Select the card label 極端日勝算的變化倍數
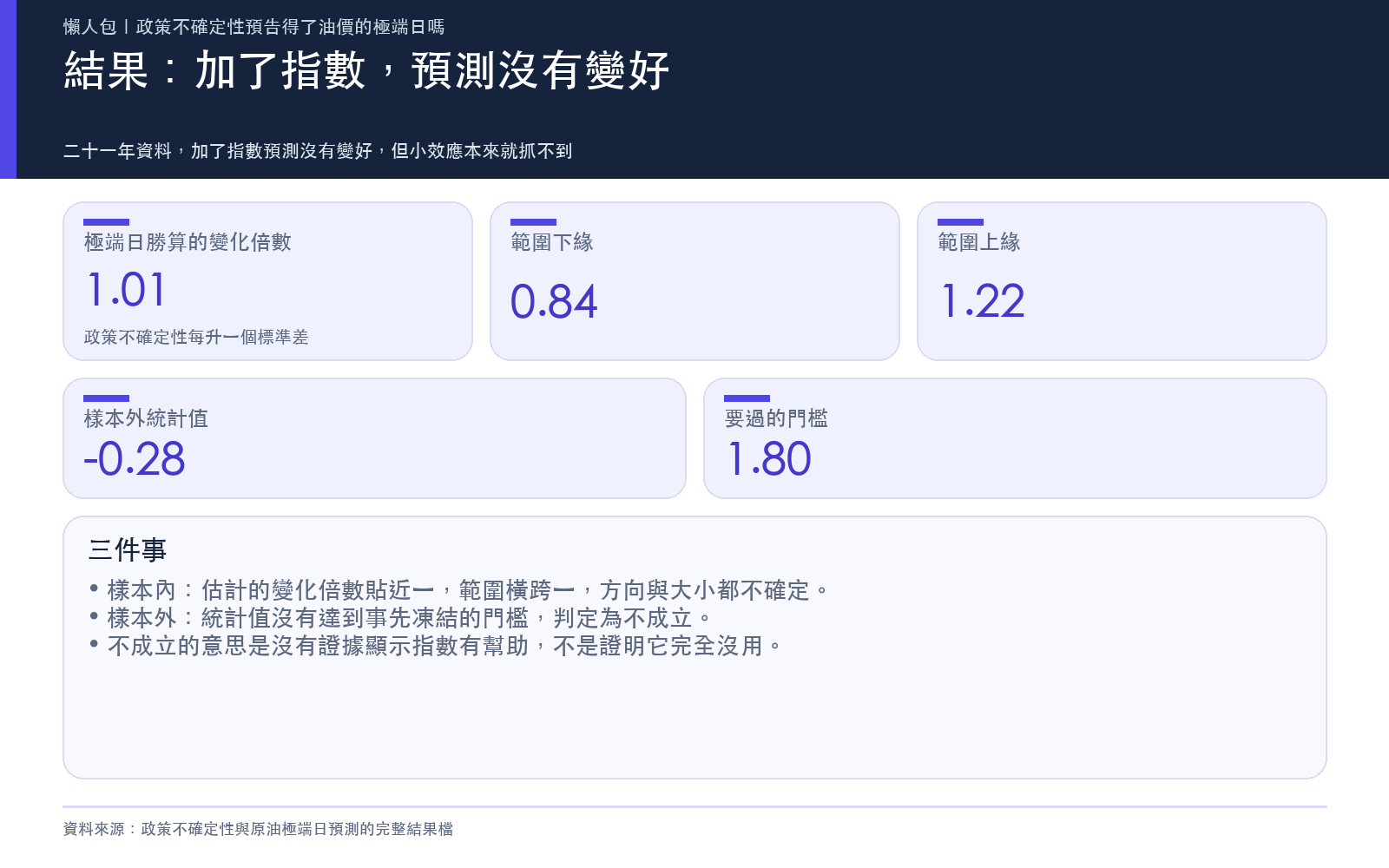The width and height of the screenshot is (1389, 868). pyautogui.click(x=188, y=242)
